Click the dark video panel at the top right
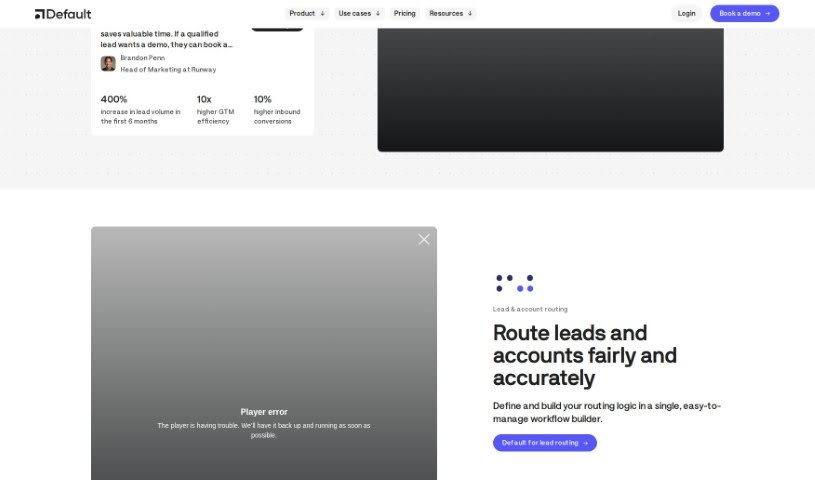The image size is (815, 480). (550, 89)
